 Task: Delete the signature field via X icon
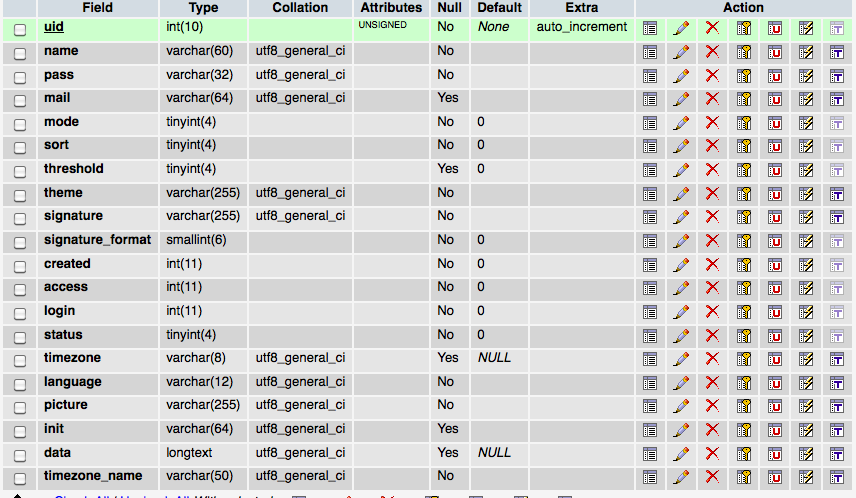(x=712, y=216)
